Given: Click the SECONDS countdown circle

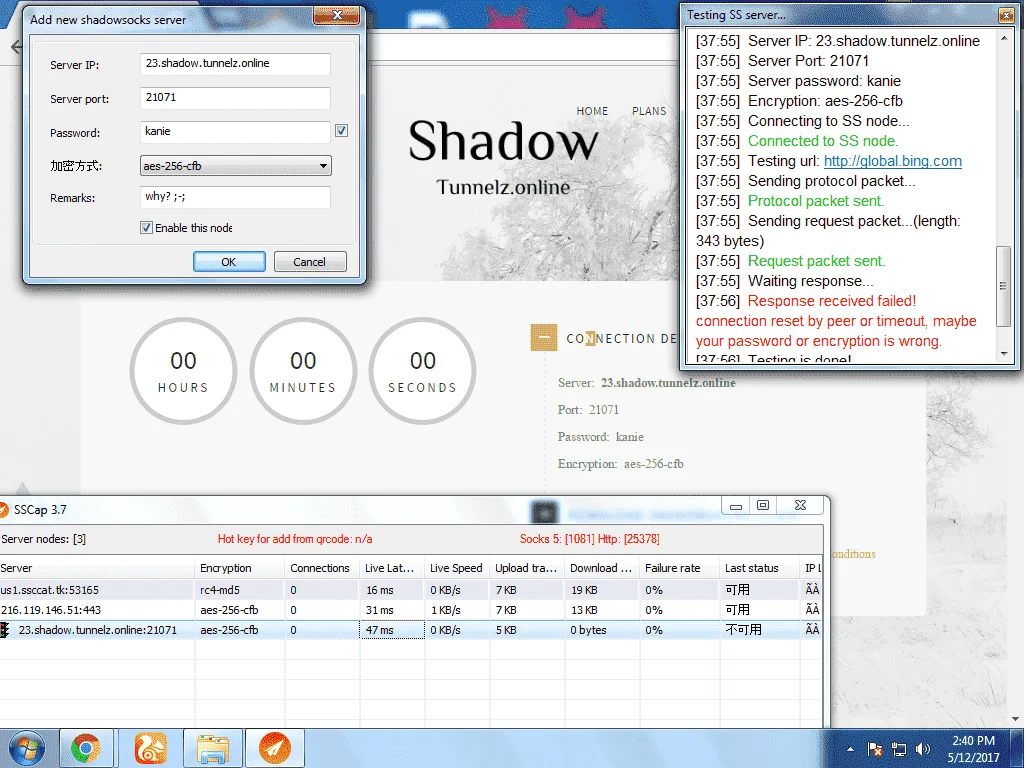Looking at the screenshot, I should coord(422,371).
